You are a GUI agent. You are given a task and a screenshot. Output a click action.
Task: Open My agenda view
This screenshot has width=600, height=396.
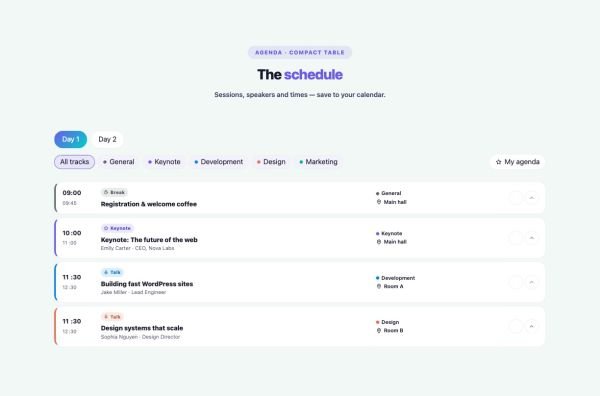click(517, 162)
